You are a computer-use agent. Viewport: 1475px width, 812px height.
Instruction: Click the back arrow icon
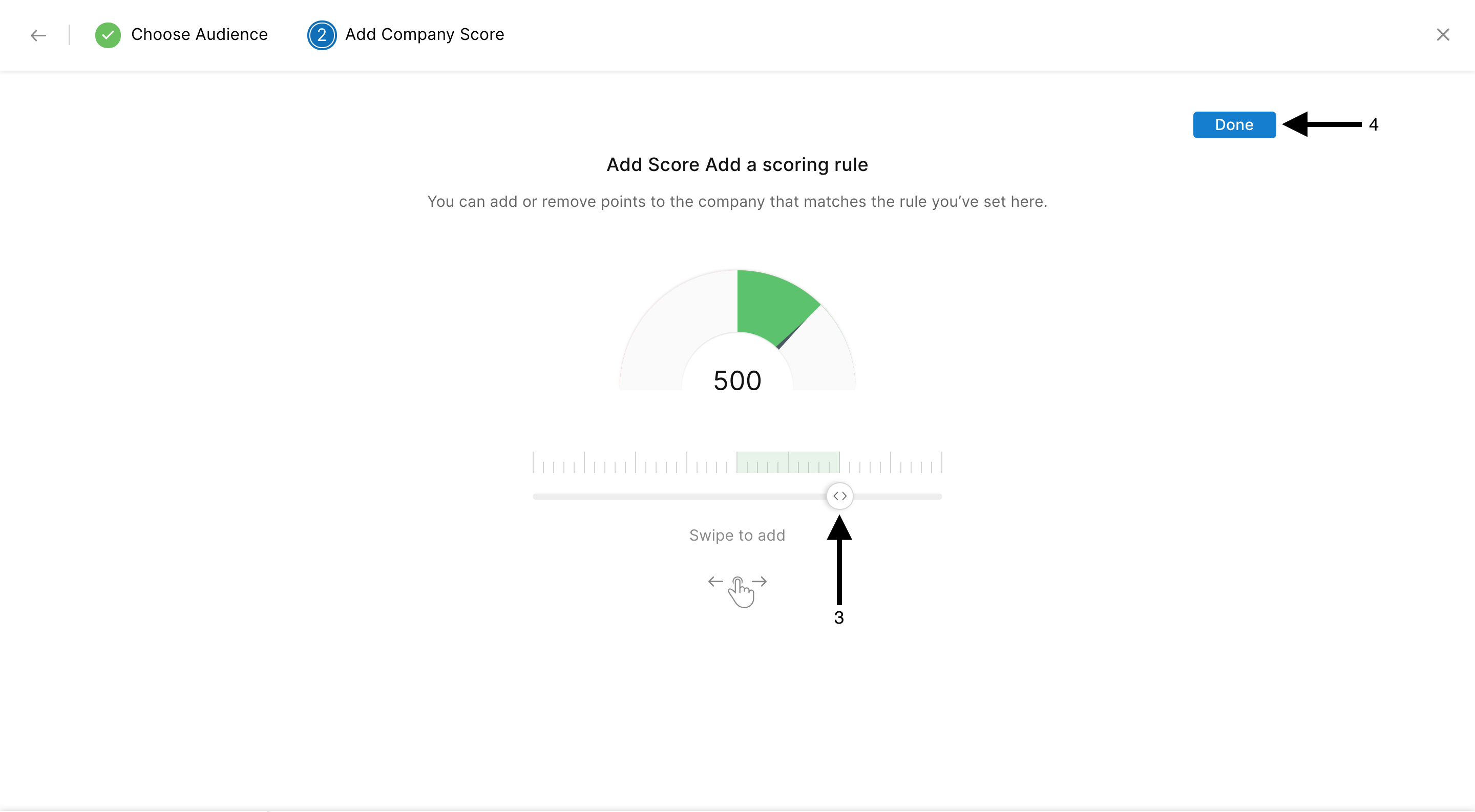pos(38,35)
